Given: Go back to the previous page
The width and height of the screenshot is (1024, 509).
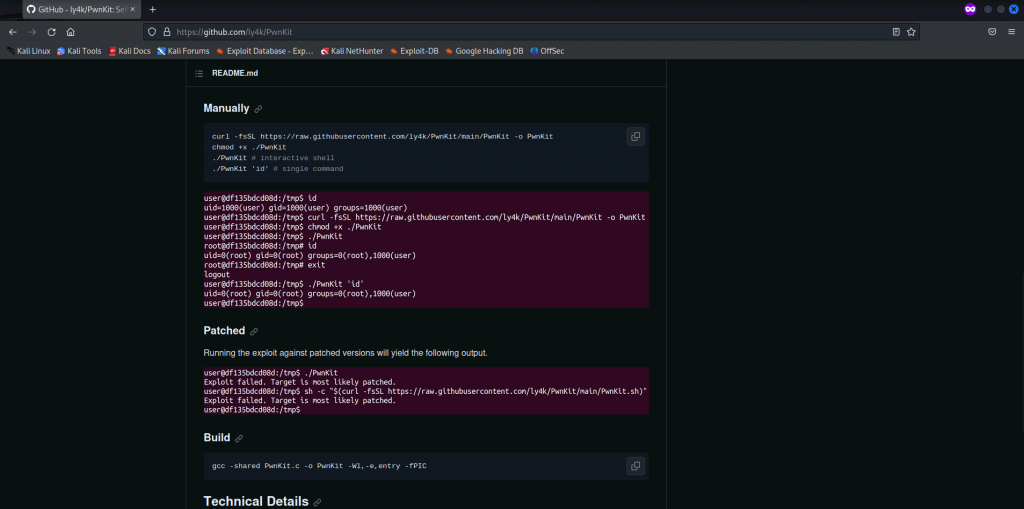Looking at the screenshot, I should (12, 31).
